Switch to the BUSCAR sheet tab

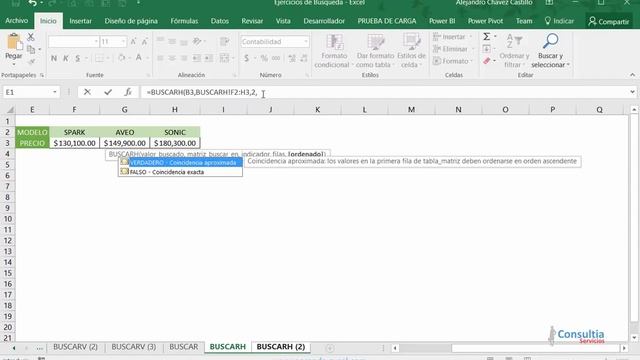(x=184, y=347)
